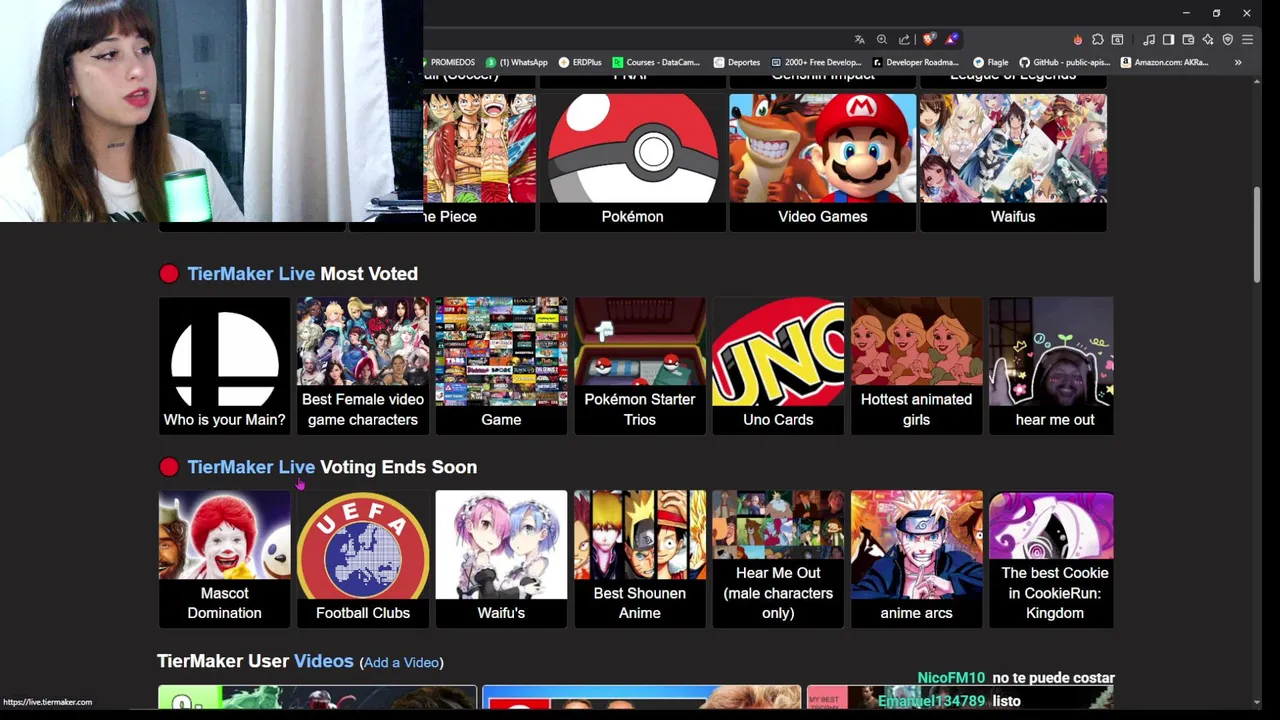Viewport: 1280px width, 720px height.
Task: Open the zoom magnifier icon in address bar
Action: pos(882,40)
